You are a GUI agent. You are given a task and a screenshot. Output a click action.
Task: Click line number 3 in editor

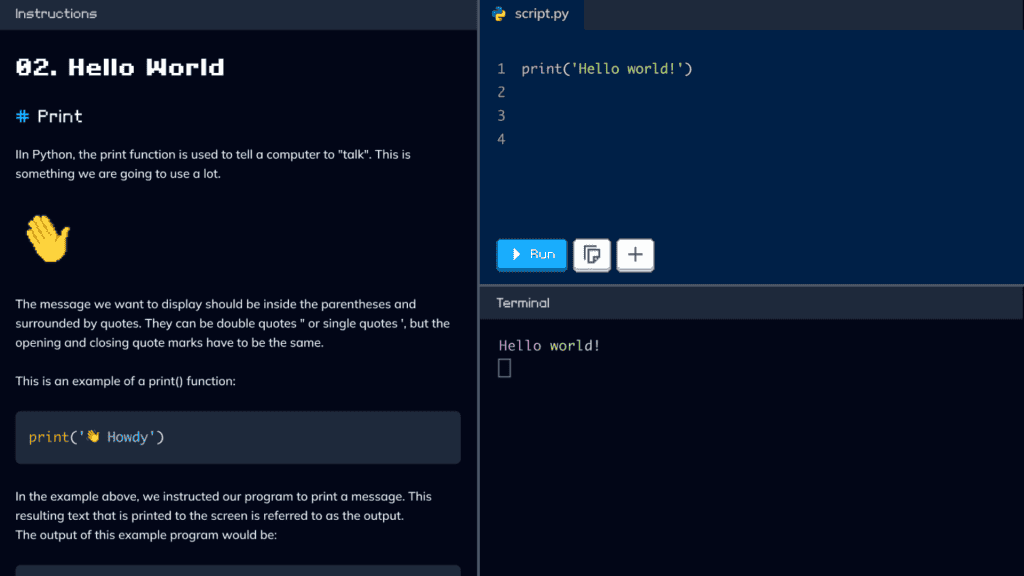[x=501, y=116]
